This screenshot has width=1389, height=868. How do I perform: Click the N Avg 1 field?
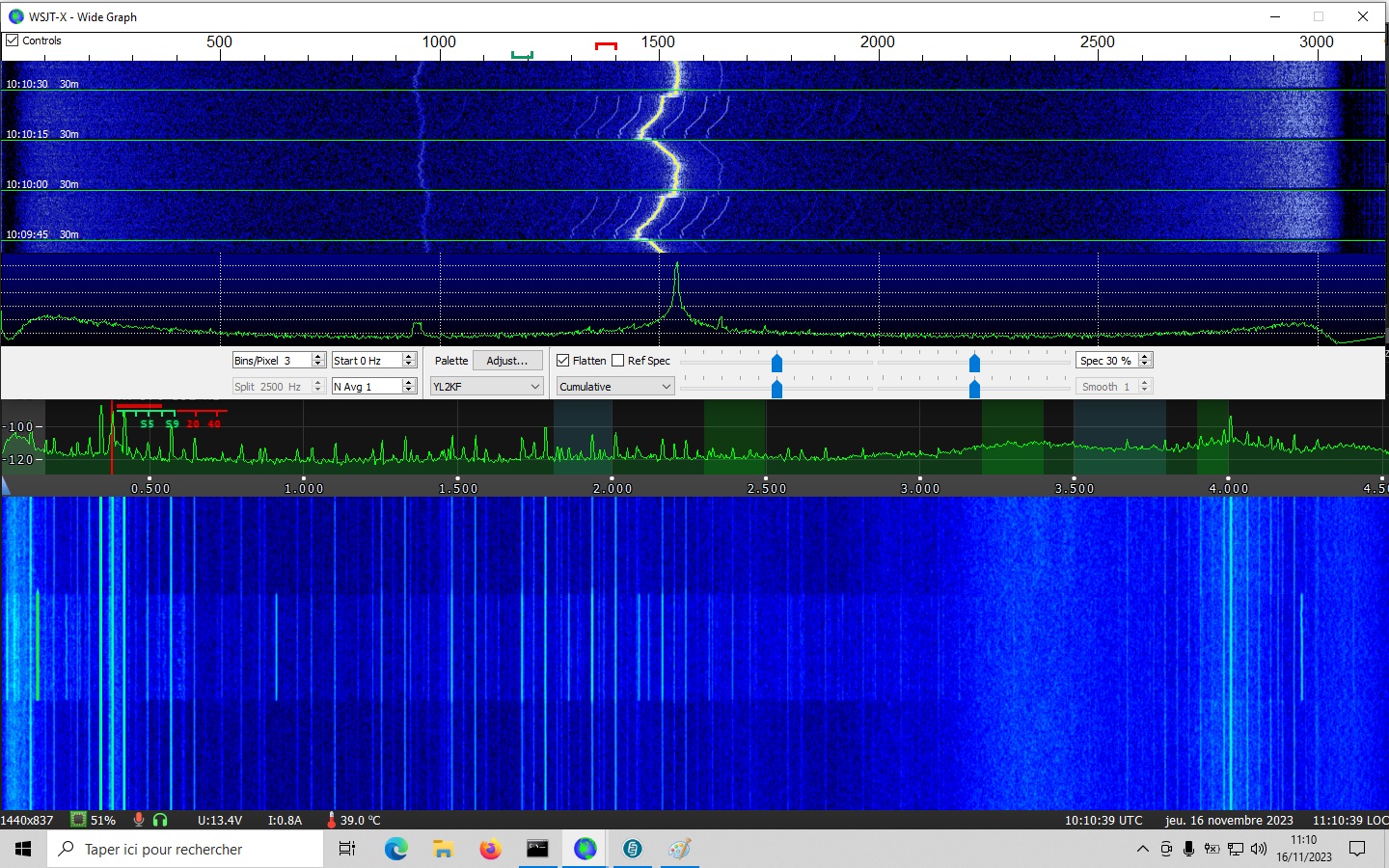(x=367, y=386)
